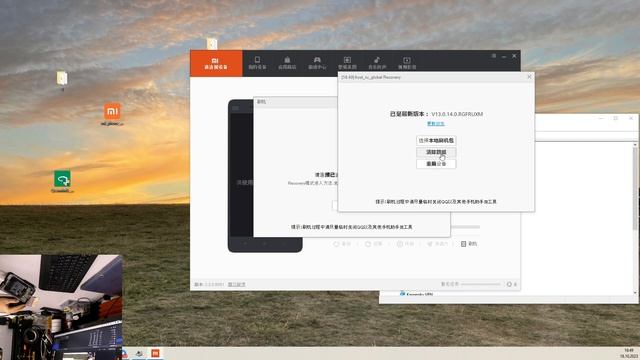
Task: Click the backup action with the circular icon
Action: coord(342,244)
